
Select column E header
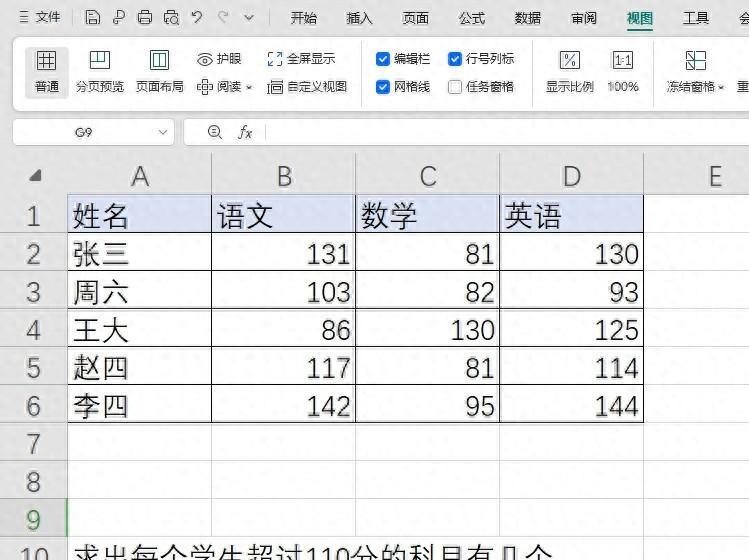[x=696, y=176]
